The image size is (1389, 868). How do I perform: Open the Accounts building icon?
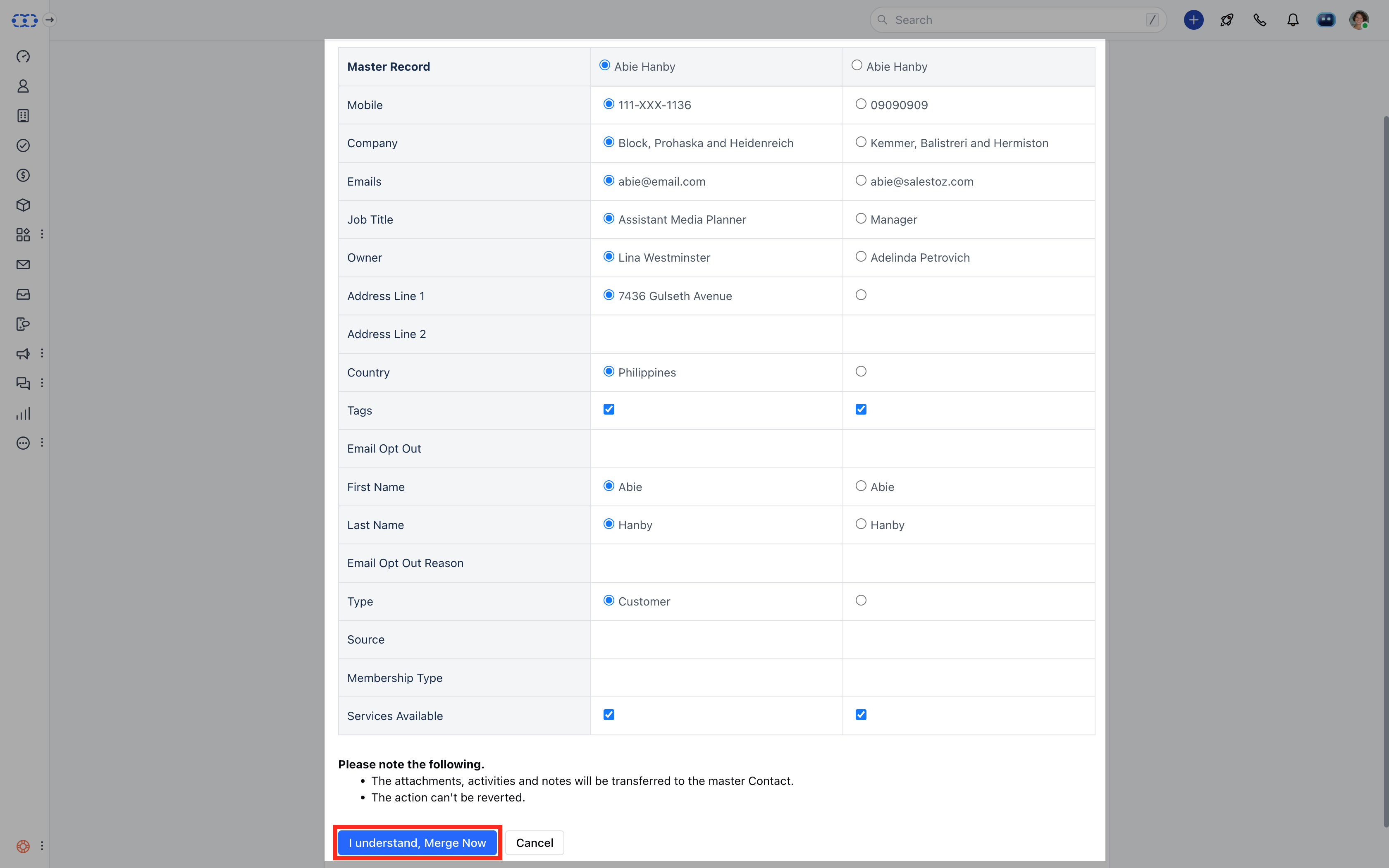(x=23, y=116)
